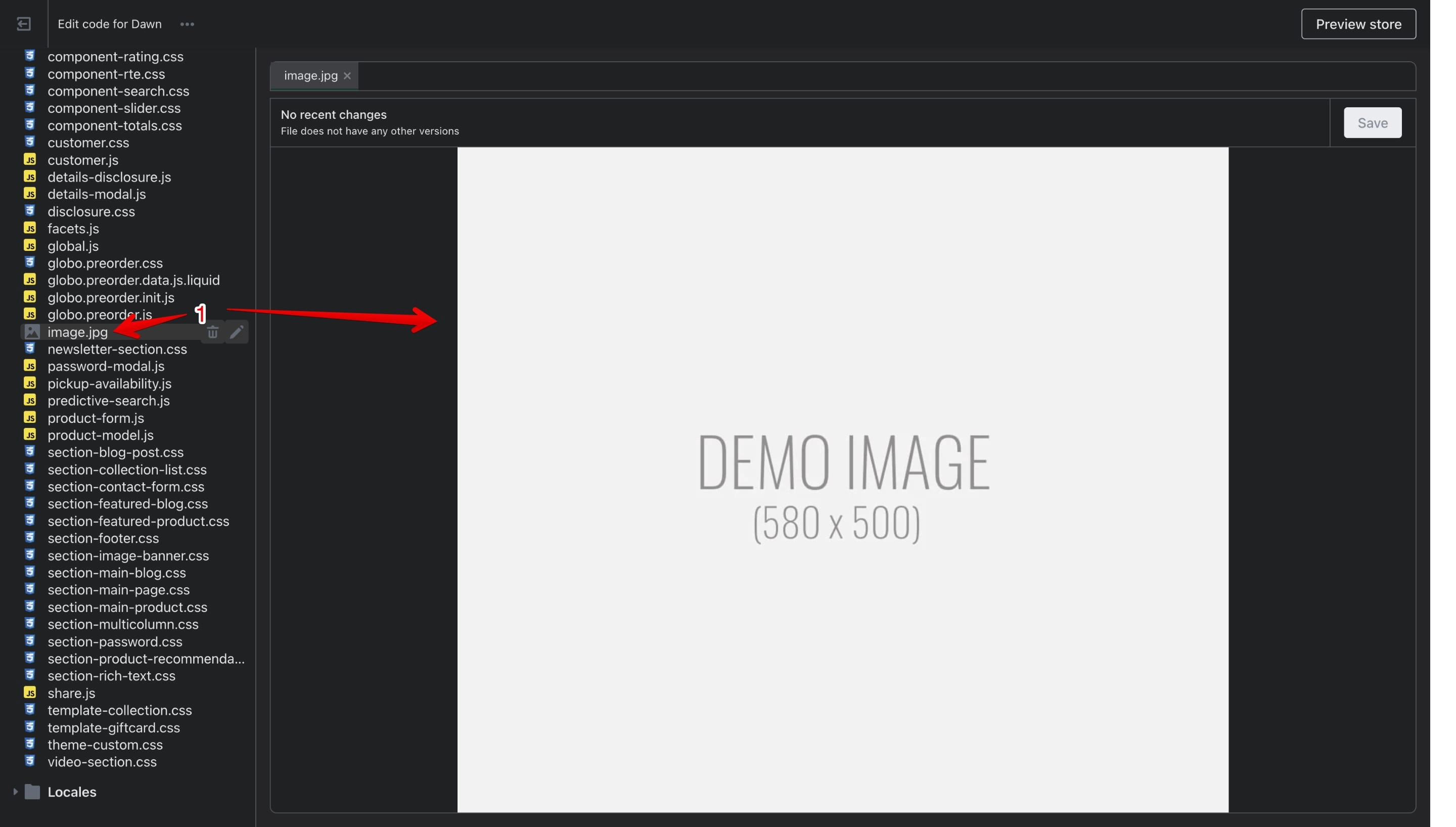Open section-main-page.css file
Viewport: 1456px width, 827px height.
[x=118, y=590]
